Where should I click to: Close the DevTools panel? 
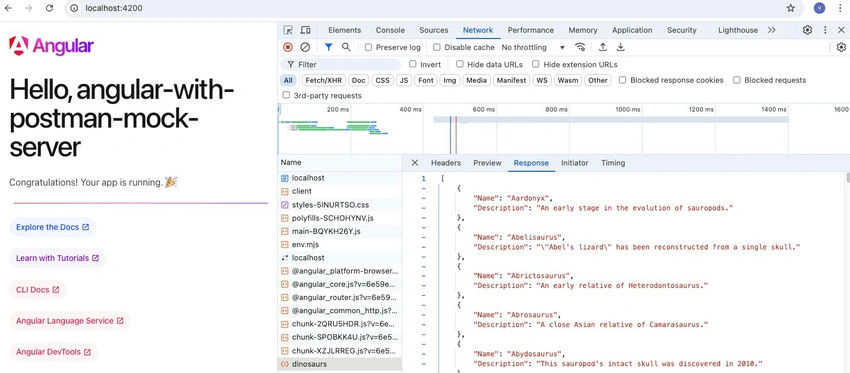pos(841,30)
